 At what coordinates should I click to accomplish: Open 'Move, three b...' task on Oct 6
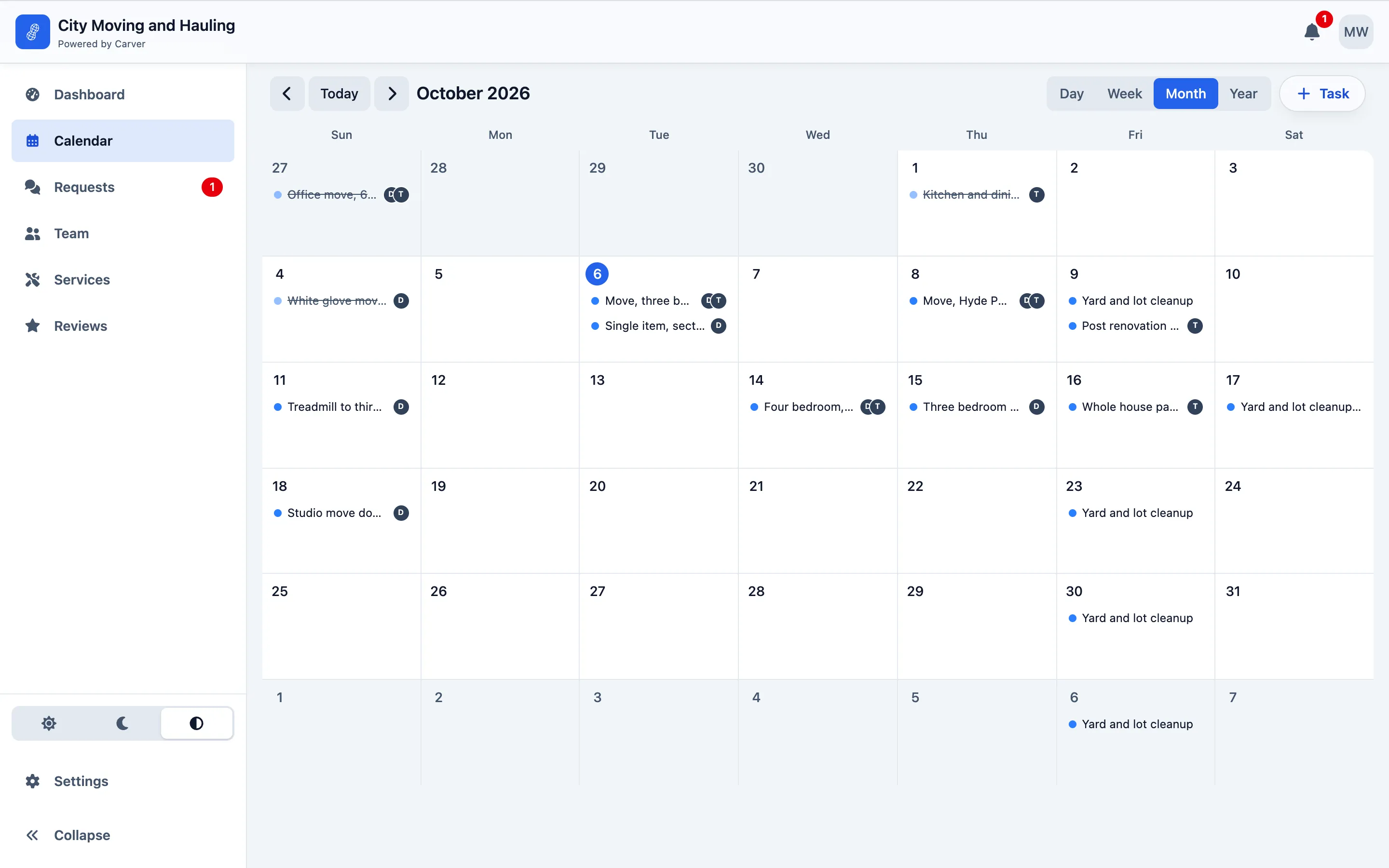point(659,301)
